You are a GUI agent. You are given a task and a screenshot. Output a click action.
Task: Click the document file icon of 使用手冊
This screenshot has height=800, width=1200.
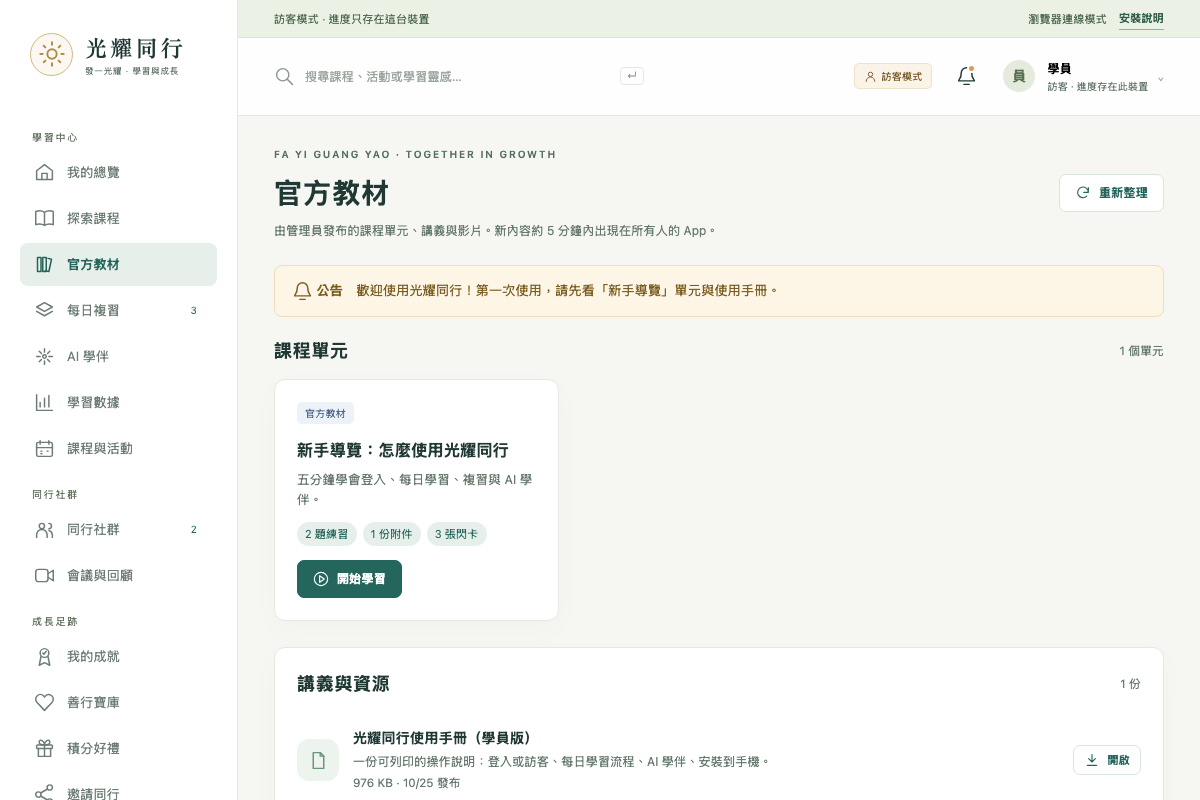coord(318,760)
